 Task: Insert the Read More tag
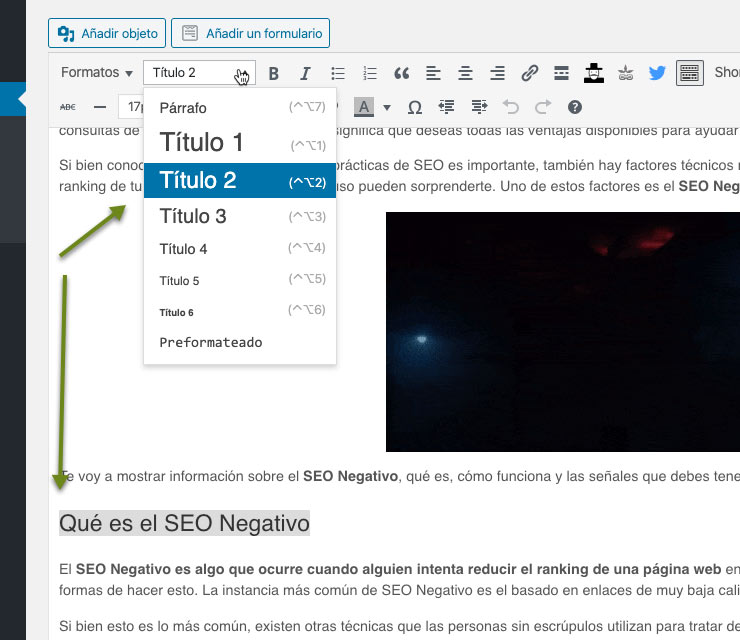(x=561, y=73)
